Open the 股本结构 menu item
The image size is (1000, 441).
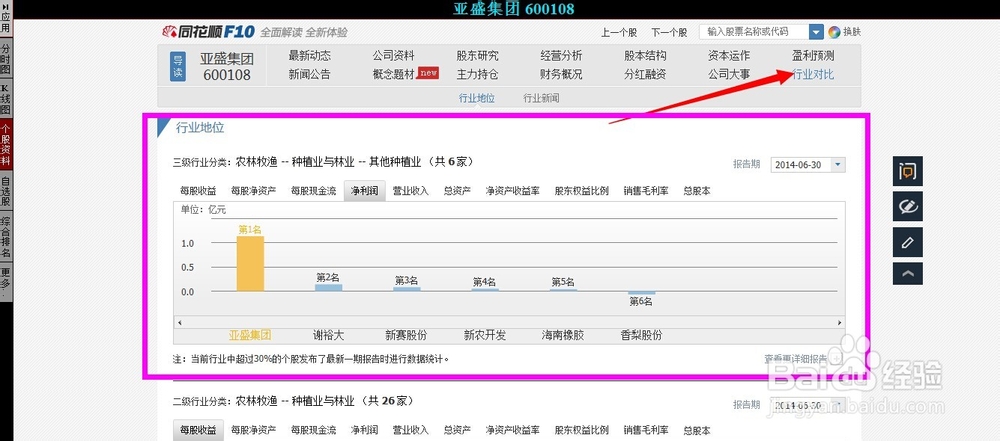point(645,56)
